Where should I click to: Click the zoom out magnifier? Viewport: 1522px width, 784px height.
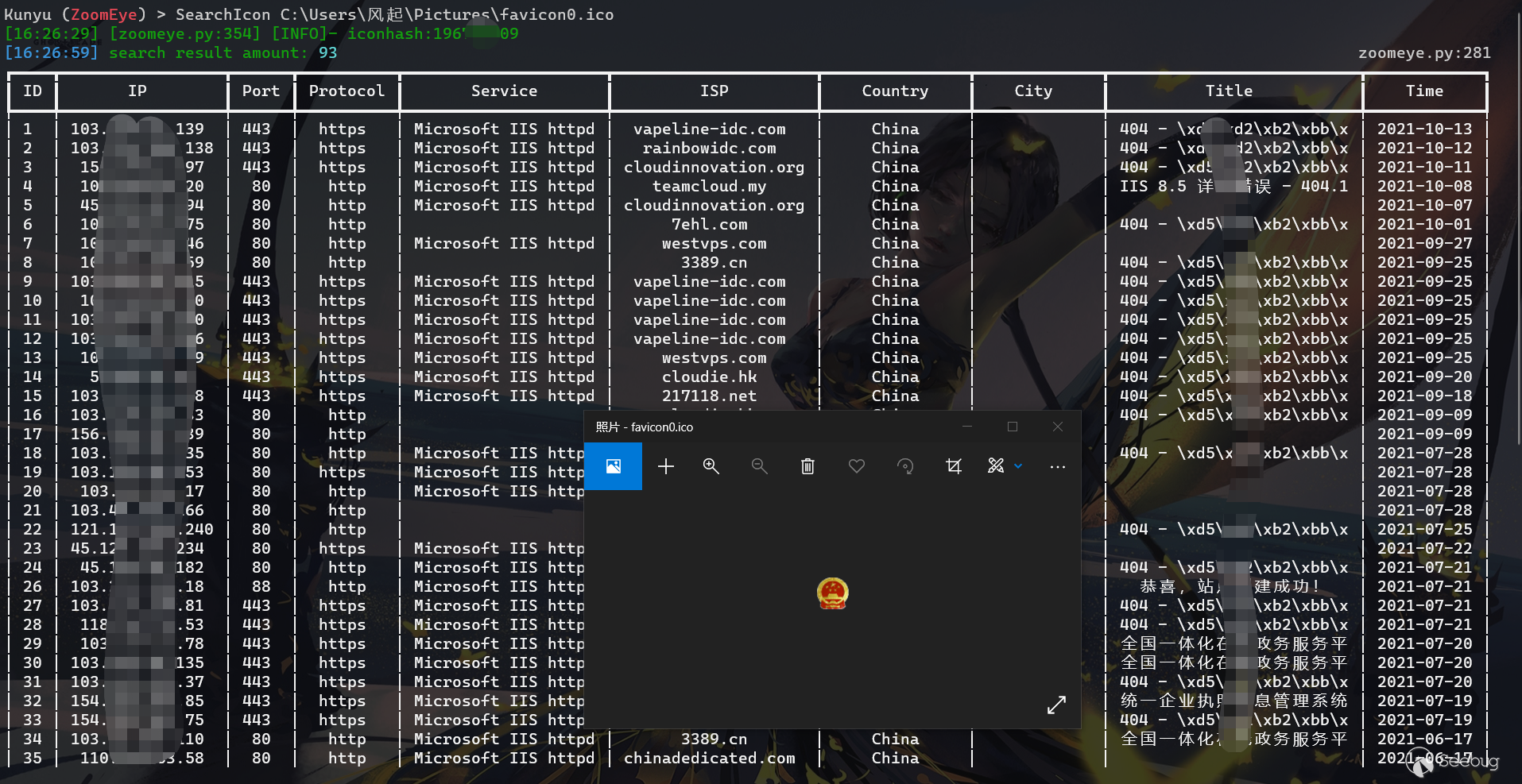point(760,466)
